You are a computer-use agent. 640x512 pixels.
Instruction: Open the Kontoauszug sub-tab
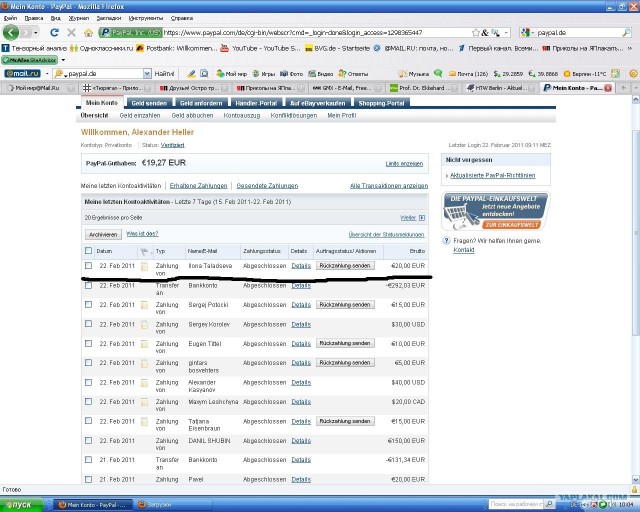tap(242, 116)
